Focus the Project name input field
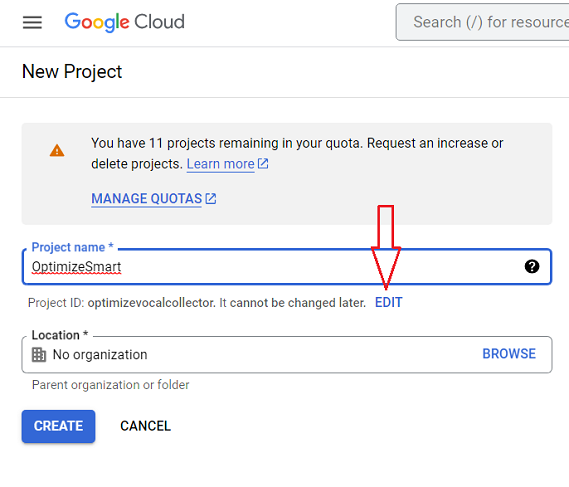The width and height of the screenshot is (569, 487). [287, 267]
